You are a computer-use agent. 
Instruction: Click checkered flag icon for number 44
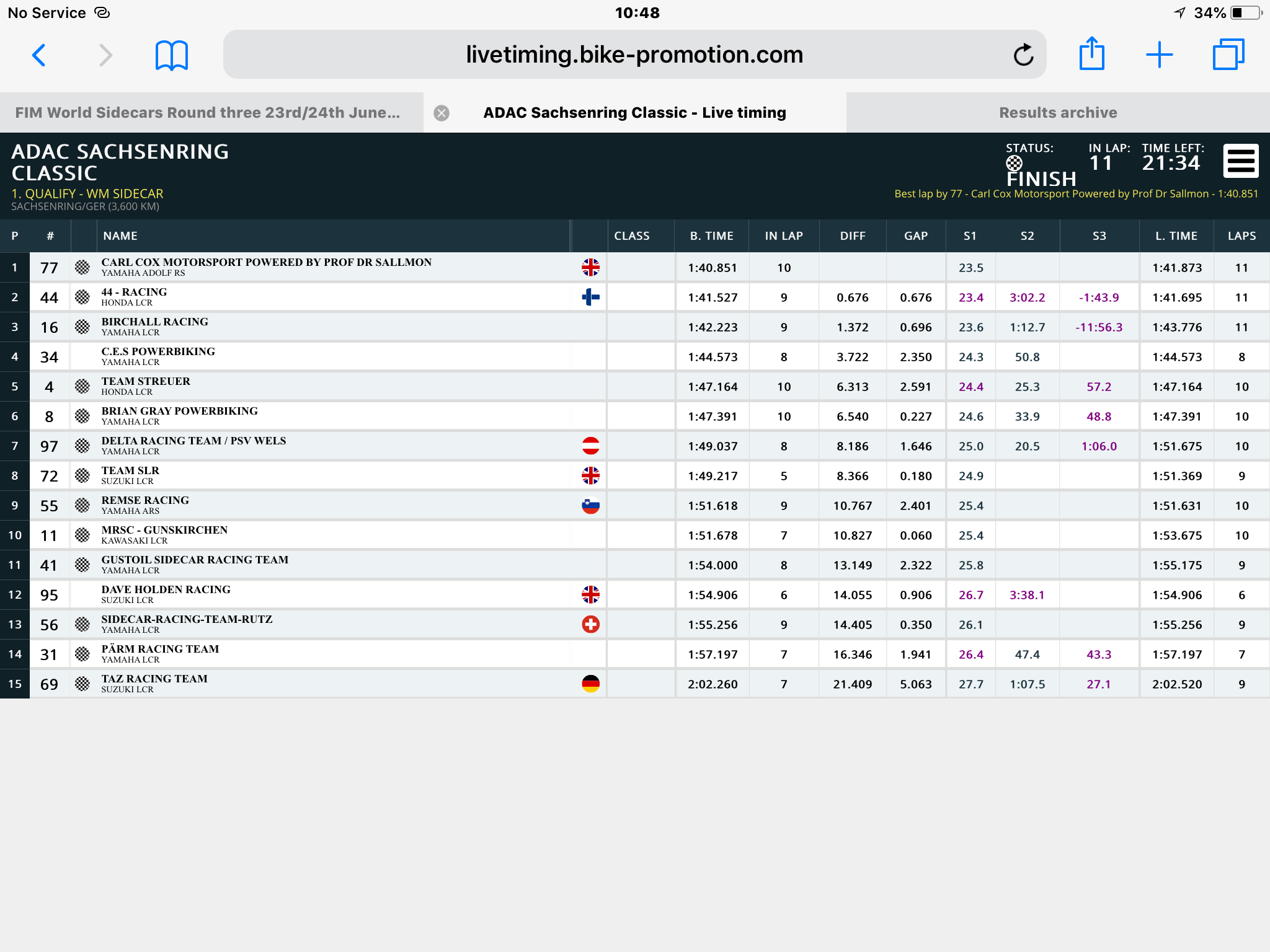tap(82, 297)
